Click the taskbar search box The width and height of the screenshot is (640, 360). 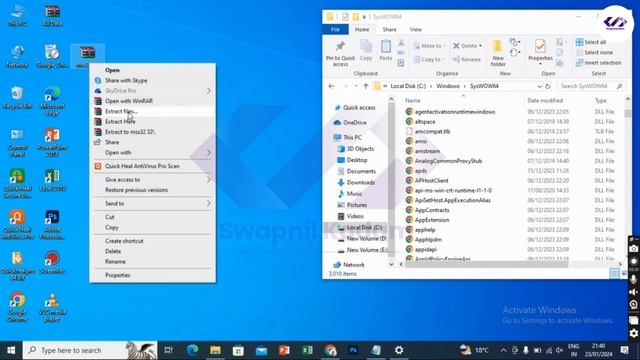coord(90,350)
